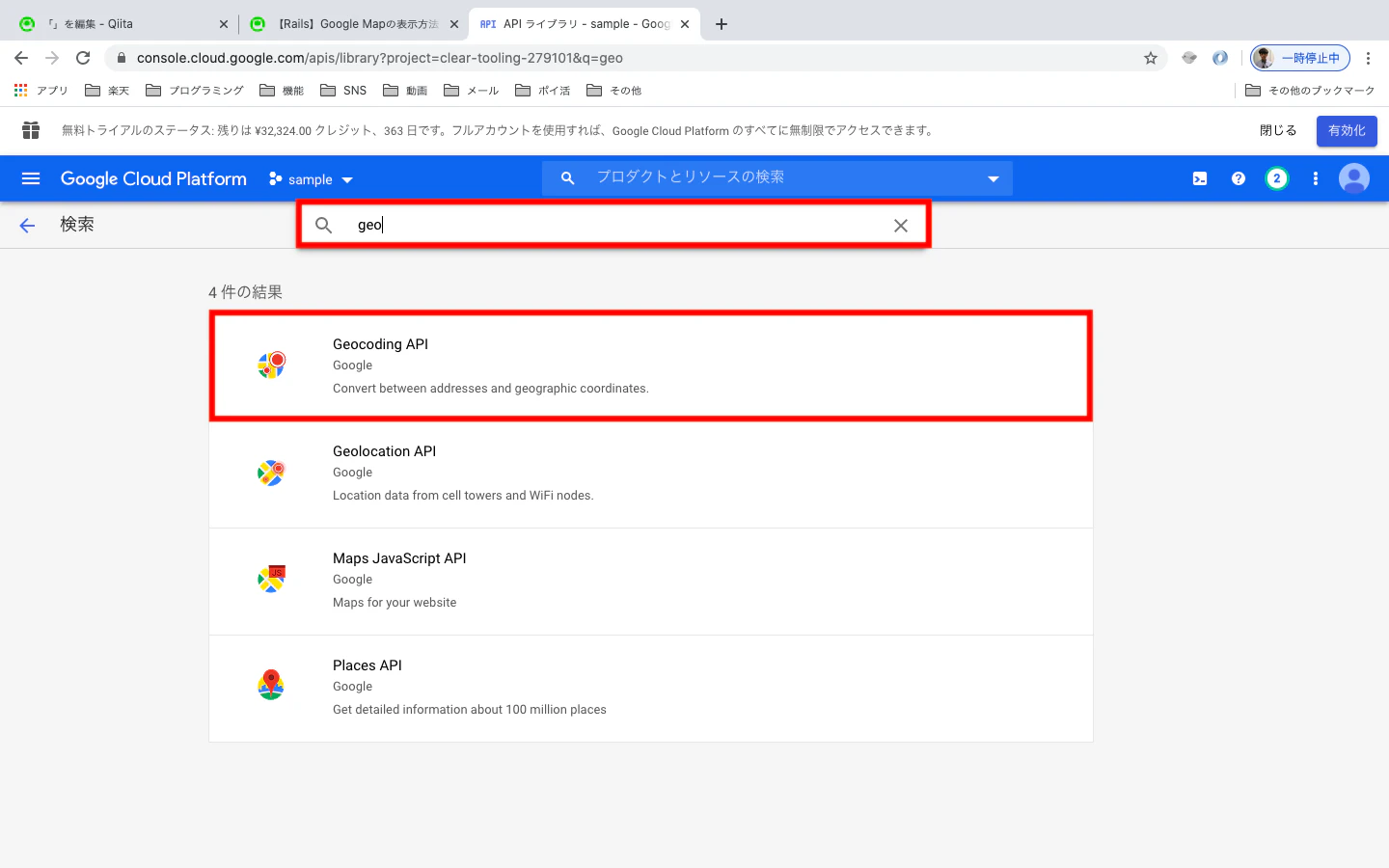The image size is (1389, 868).
Task: Focus the プロダクトとリソースの検索 box
Action: tap(777, 178)
